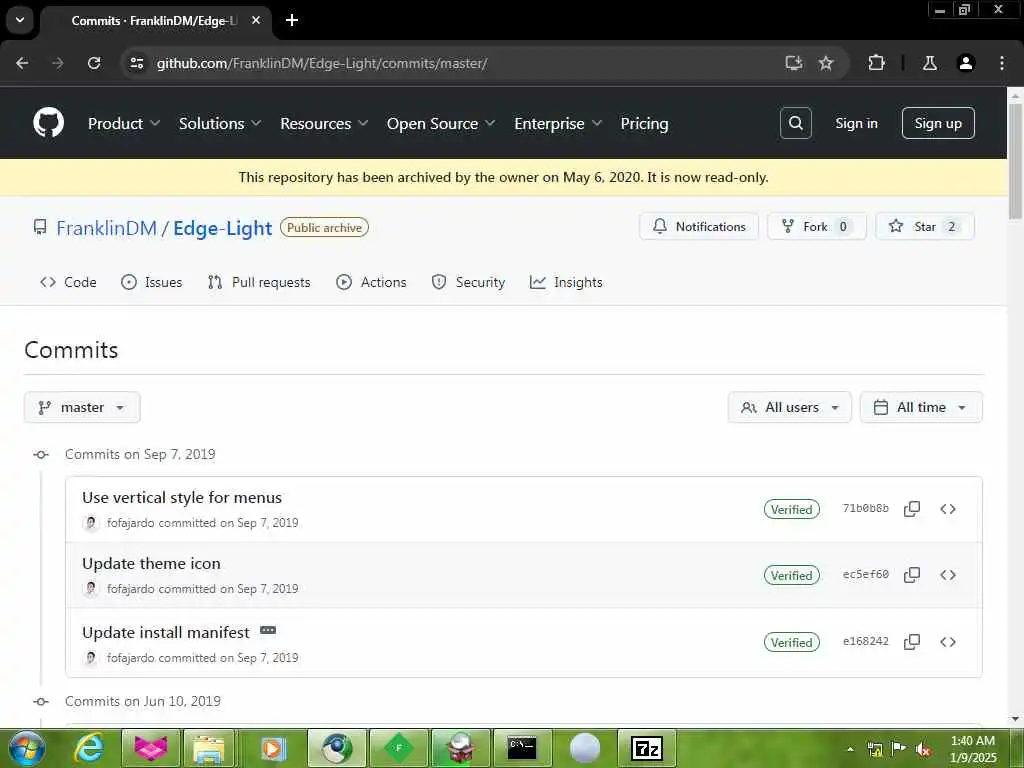Open master branch selector
This screenshot has width=1024, height=768.
click(x=82, y=408)
